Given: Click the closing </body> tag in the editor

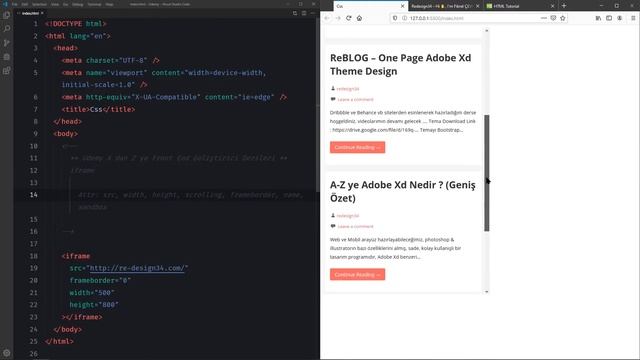Looking at the screenshot, I should coord(67,329).
